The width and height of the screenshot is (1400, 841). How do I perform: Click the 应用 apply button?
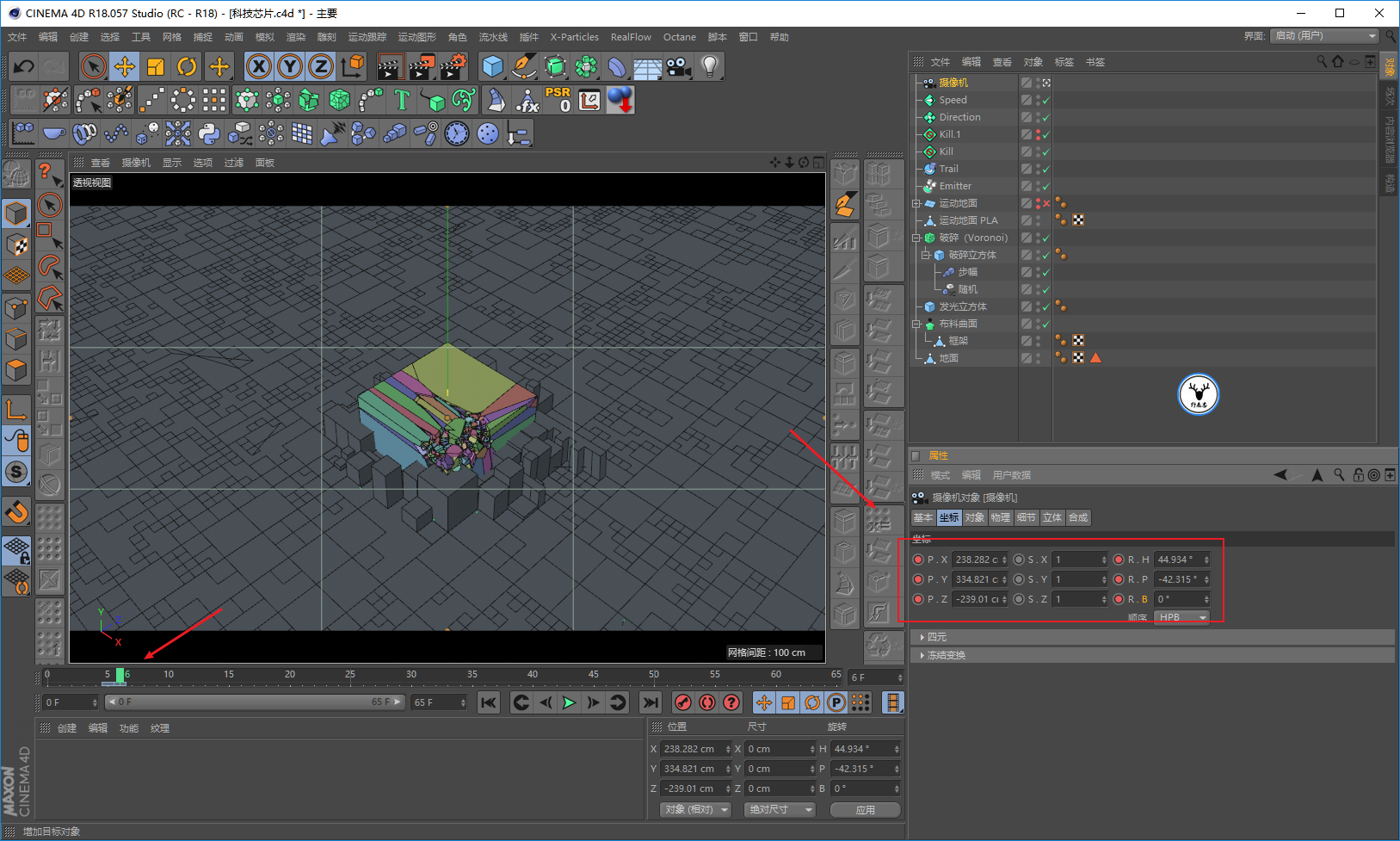click(866, 810)
